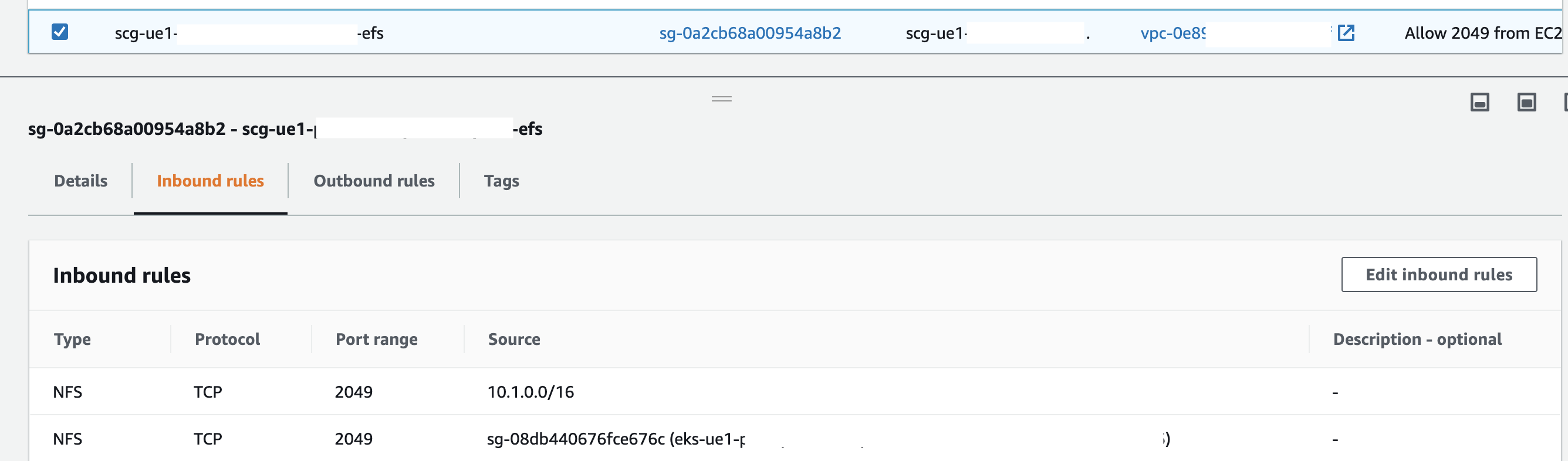
Task: Open the VPC in a new tab
Action: [x=1346, y=33]
